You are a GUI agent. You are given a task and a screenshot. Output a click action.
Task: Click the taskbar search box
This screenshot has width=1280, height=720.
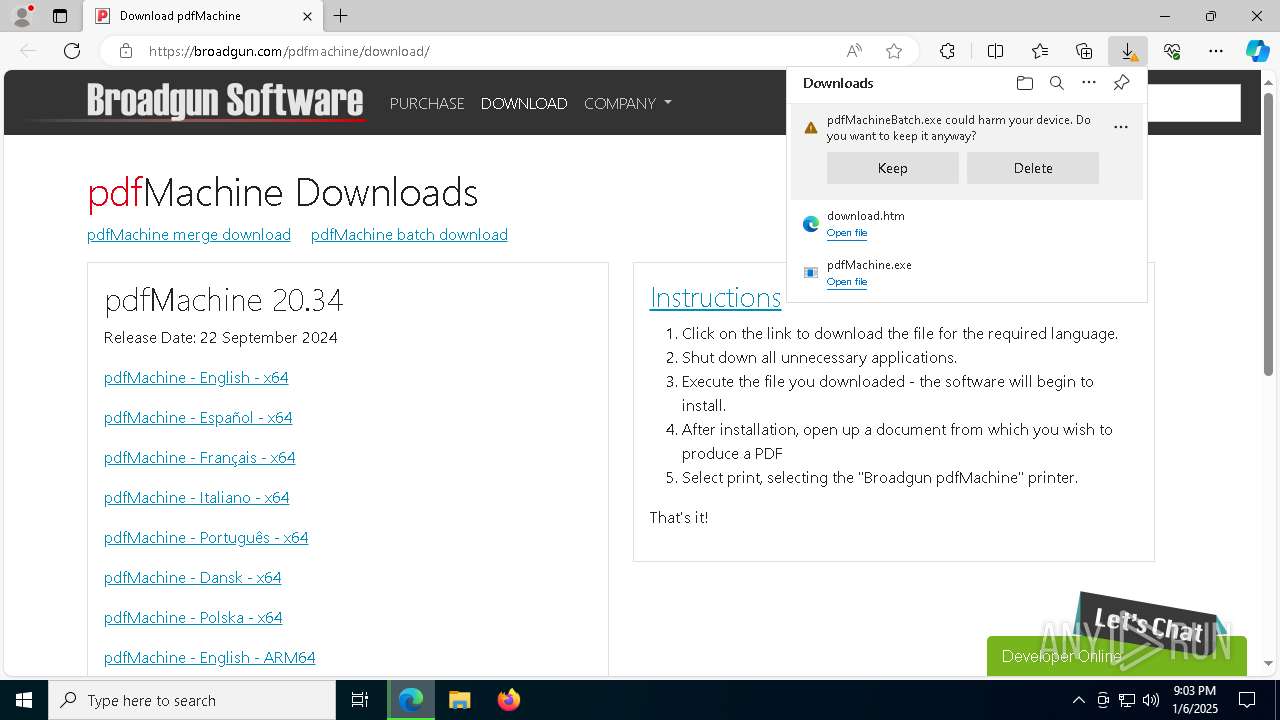(192, 700)
